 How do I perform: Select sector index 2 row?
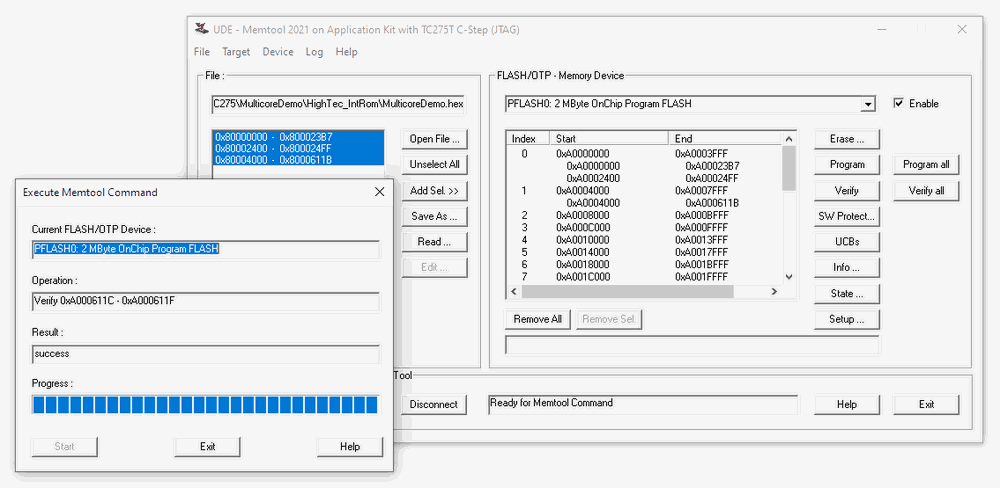point(600,215)
